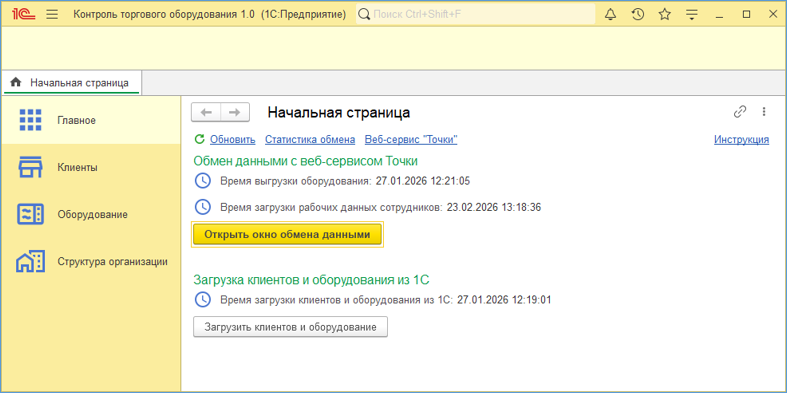The width and height of the screenshot is (787, 393).
Task: Click clock icon beside Время выгрузки оборудования
Action: [x=202, y=181]
